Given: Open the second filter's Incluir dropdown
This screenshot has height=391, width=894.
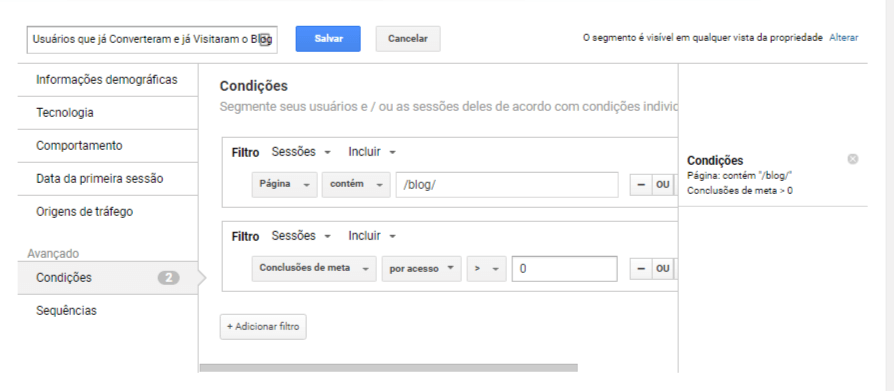Looking at the screenshot, I should click(x=372, y=236).
